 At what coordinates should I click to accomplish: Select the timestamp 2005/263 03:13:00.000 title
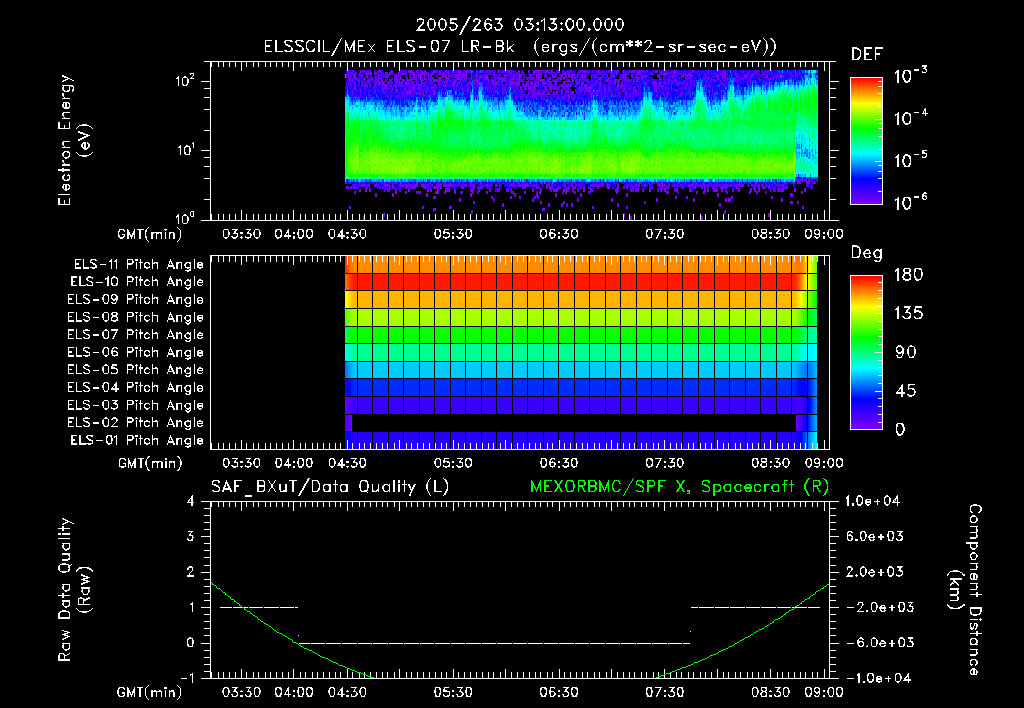tap(520, 25)
